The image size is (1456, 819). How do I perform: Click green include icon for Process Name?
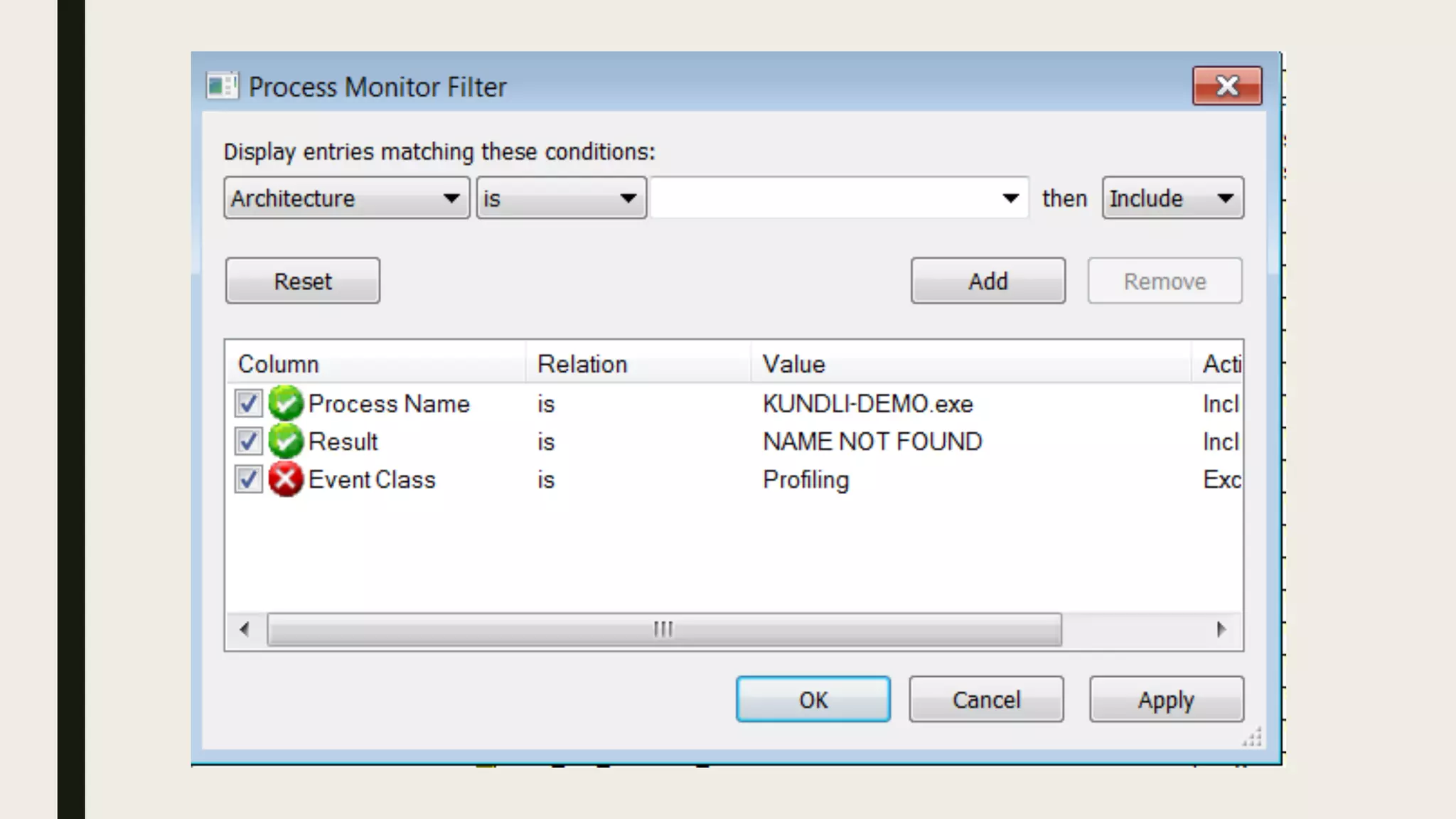[x=286, y=403]
